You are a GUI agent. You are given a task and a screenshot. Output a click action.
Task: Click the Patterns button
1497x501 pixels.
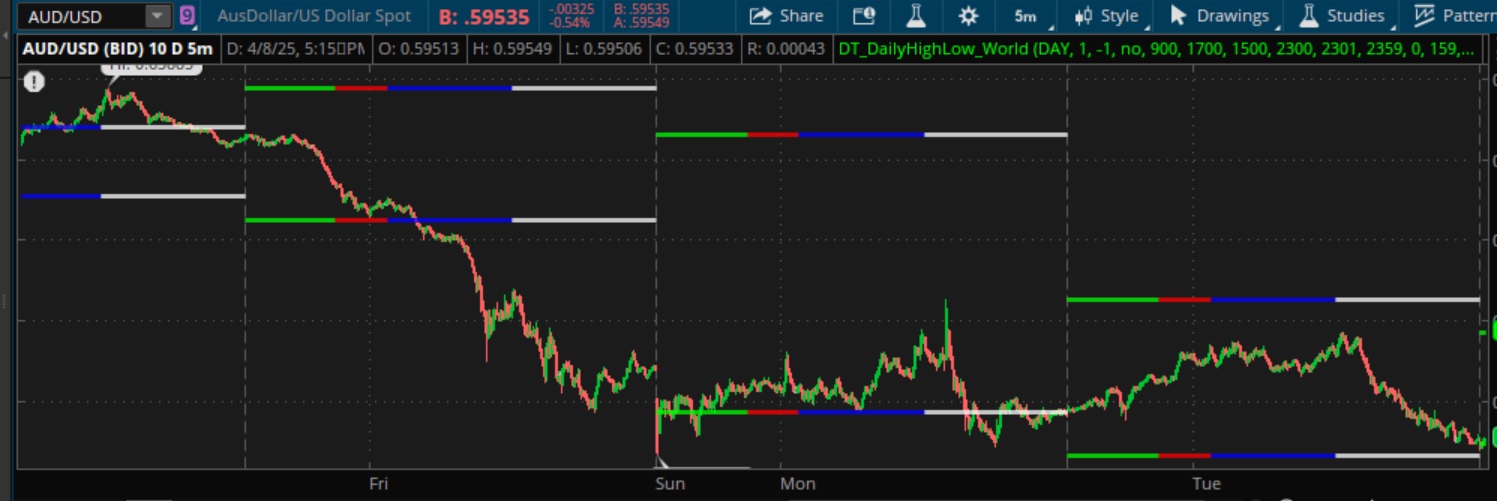tap(1455, 16)
